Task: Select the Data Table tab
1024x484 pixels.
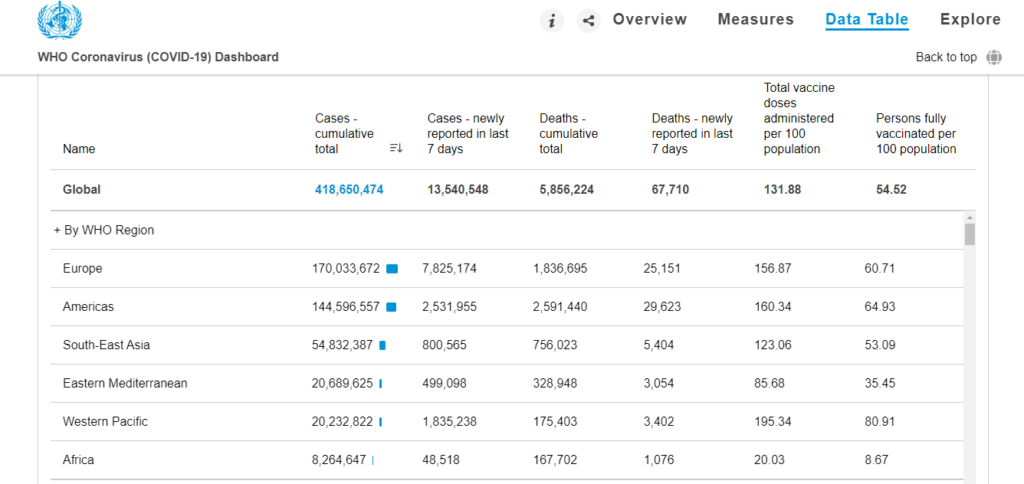Action: (x=866, y=19)
